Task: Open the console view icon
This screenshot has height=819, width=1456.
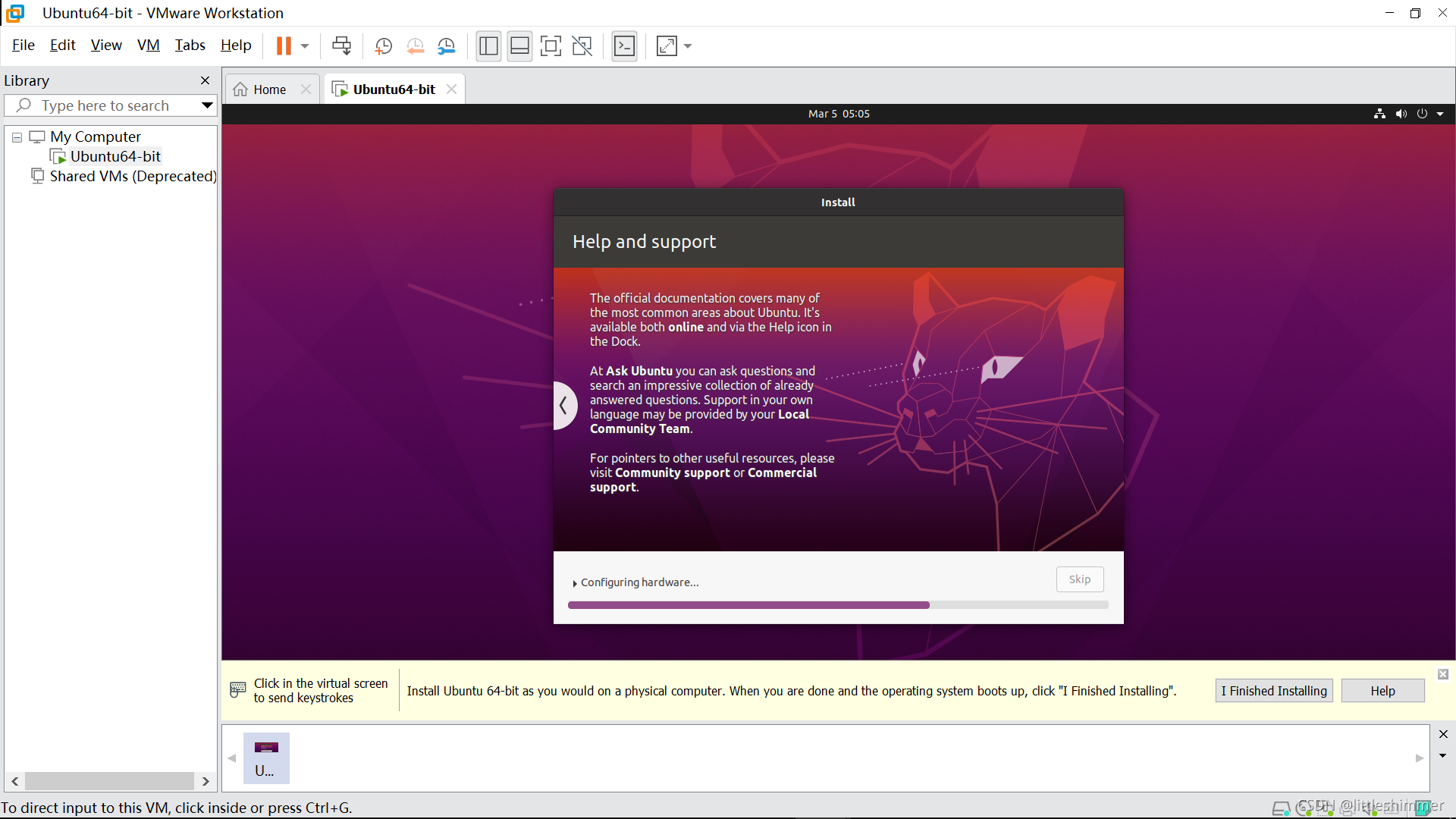Action: 624,46
